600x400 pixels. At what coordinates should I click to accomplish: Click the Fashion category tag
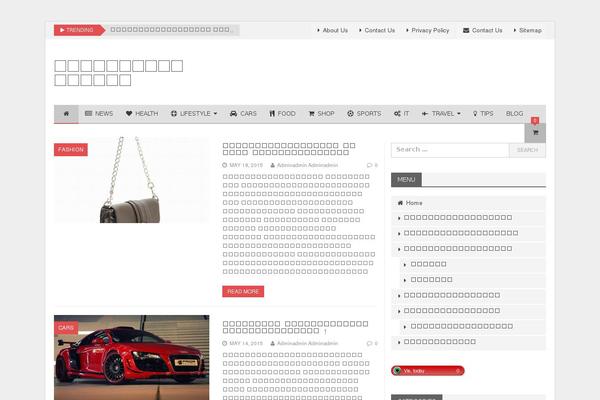pyautogui.click(x=71, y=150)
